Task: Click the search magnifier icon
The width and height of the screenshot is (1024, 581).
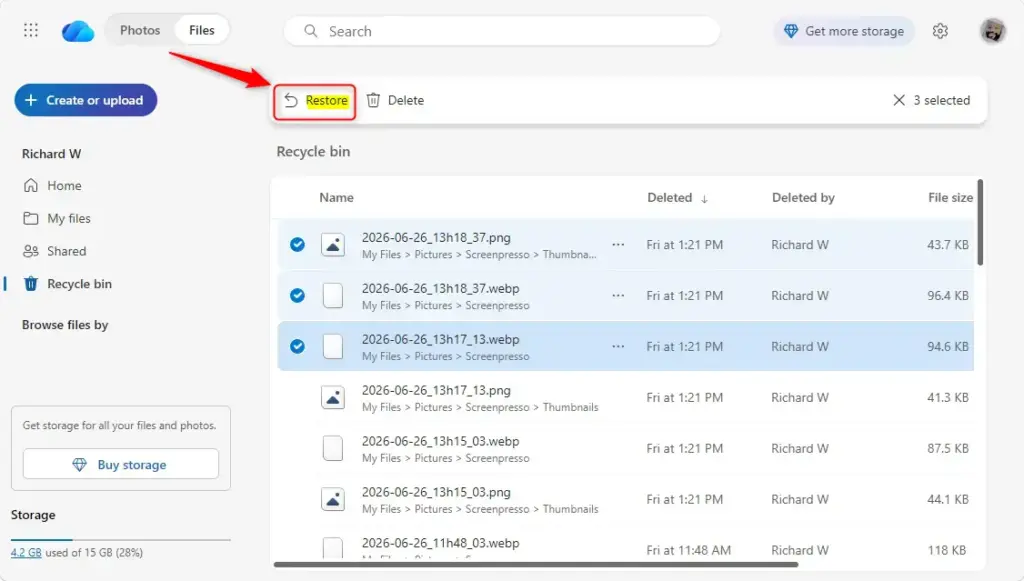Action: [311, 31]
